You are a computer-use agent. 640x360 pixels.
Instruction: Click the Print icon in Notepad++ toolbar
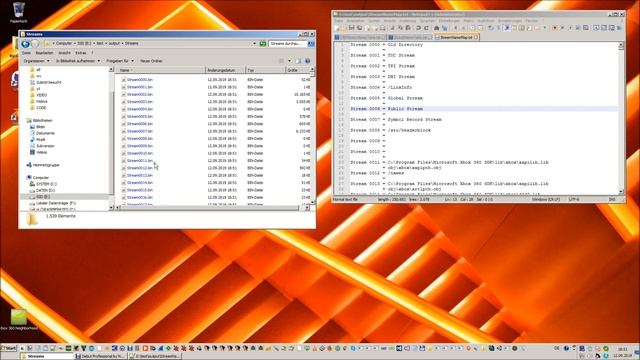(382, 28)
